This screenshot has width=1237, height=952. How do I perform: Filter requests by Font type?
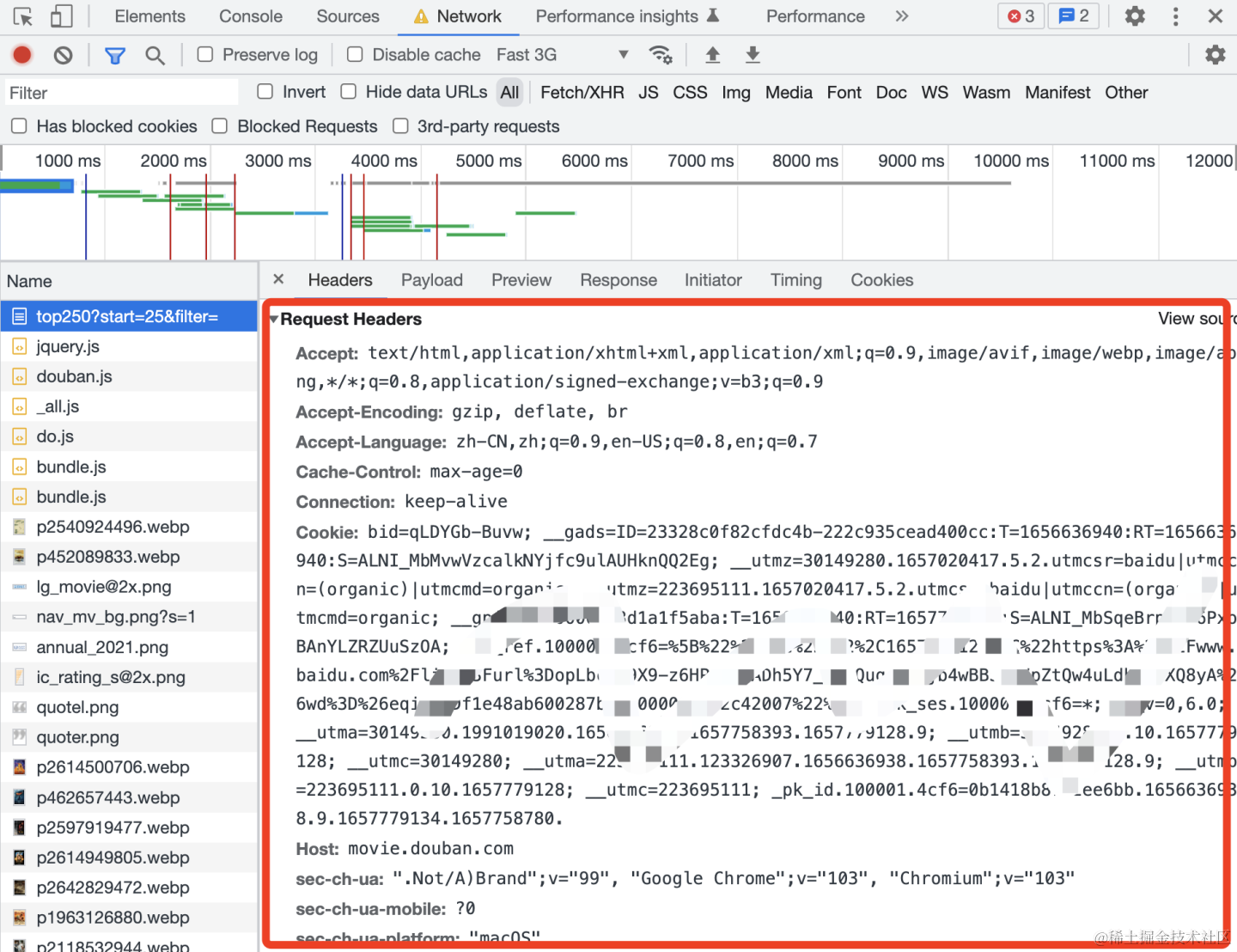[844, 92]
